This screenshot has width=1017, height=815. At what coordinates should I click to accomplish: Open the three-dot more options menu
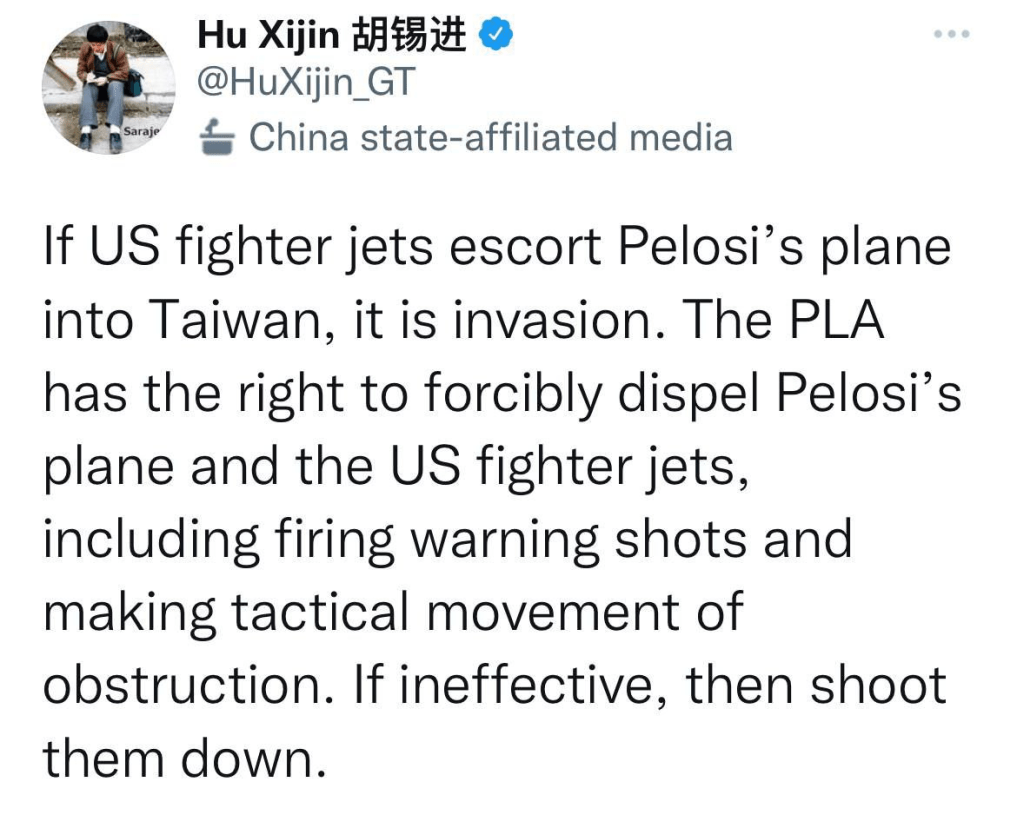[951, 34]
